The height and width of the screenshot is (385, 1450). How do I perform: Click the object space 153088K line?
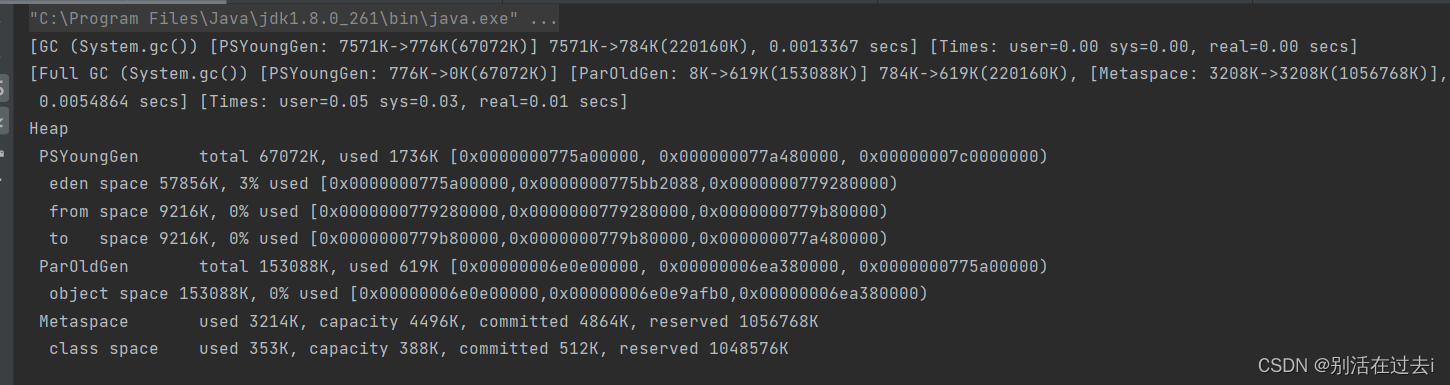point(488,294)
